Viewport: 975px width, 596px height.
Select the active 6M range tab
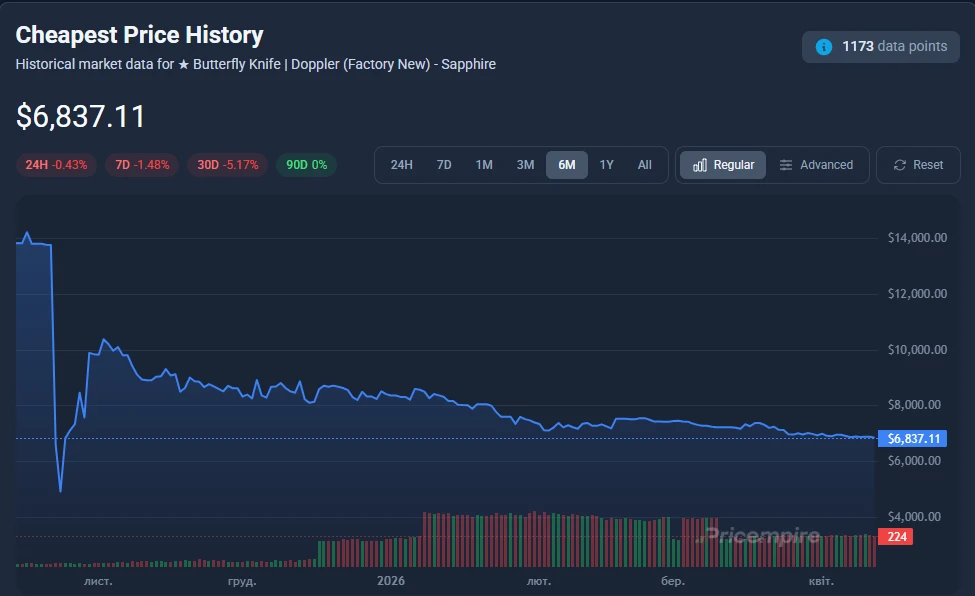click(x=567, y=165)
